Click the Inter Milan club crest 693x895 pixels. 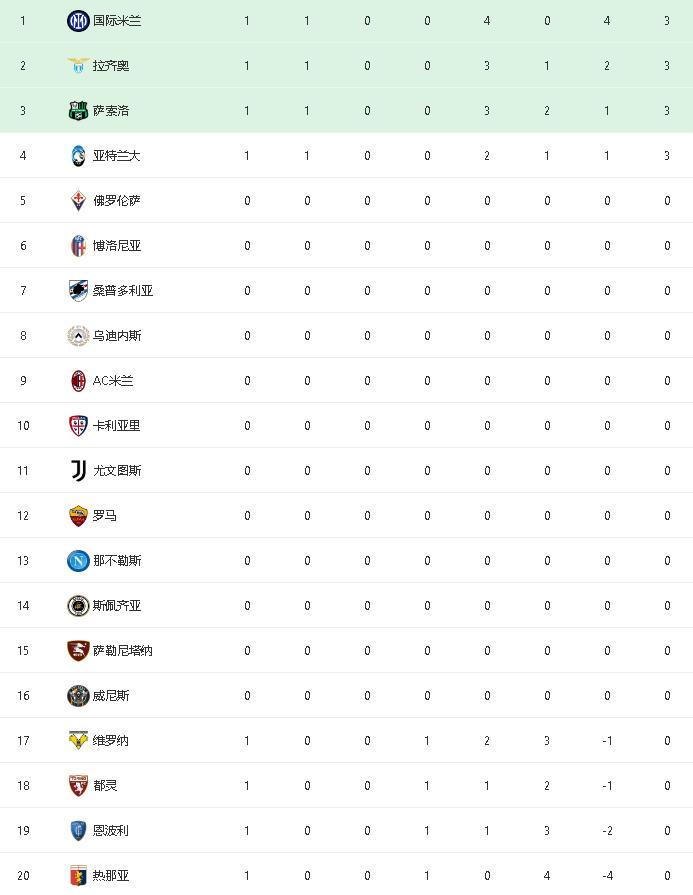78,21
